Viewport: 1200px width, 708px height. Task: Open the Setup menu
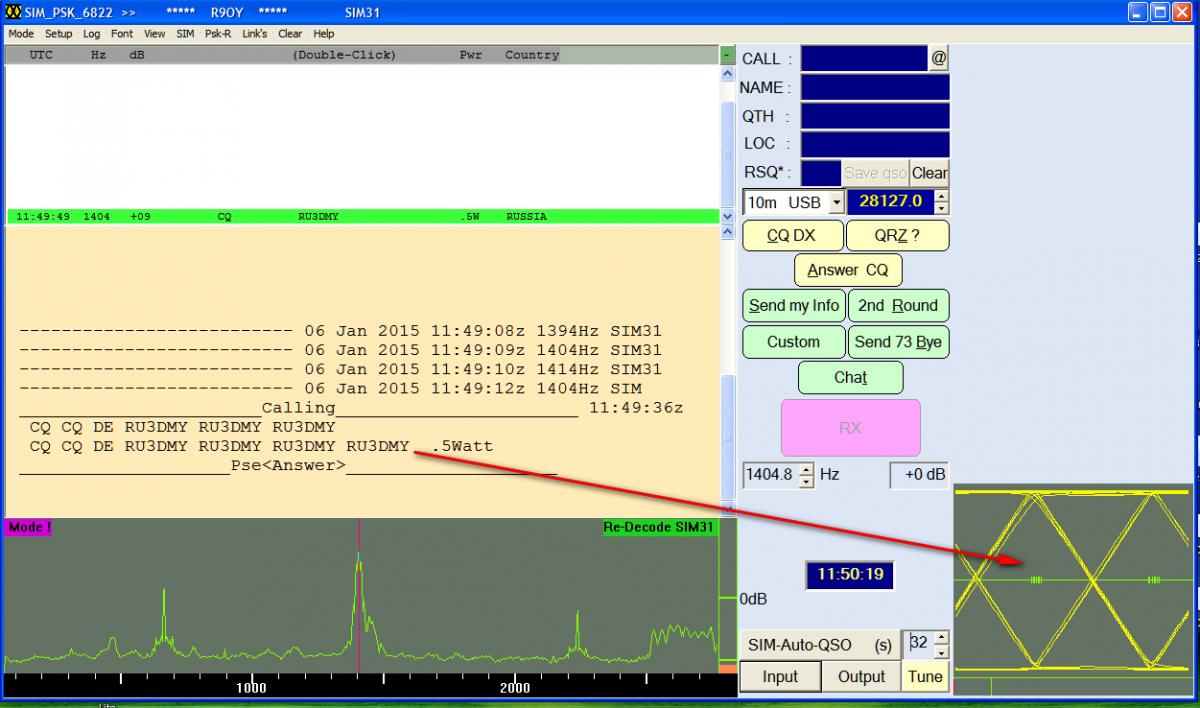pyautogui.click(x=58, y=33)
